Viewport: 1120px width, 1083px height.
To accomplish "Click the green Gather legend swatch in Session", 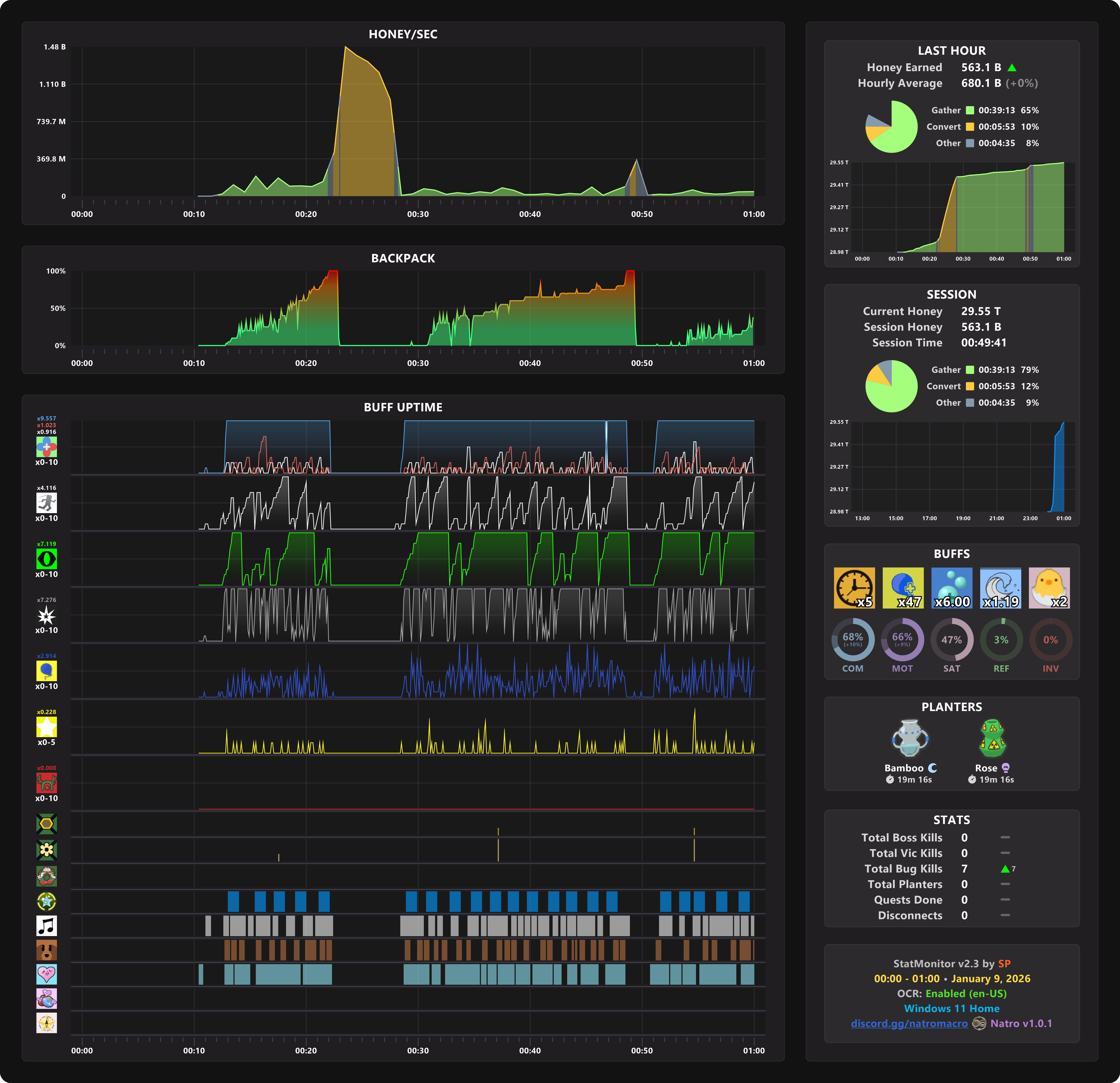I will coord(970,370).
